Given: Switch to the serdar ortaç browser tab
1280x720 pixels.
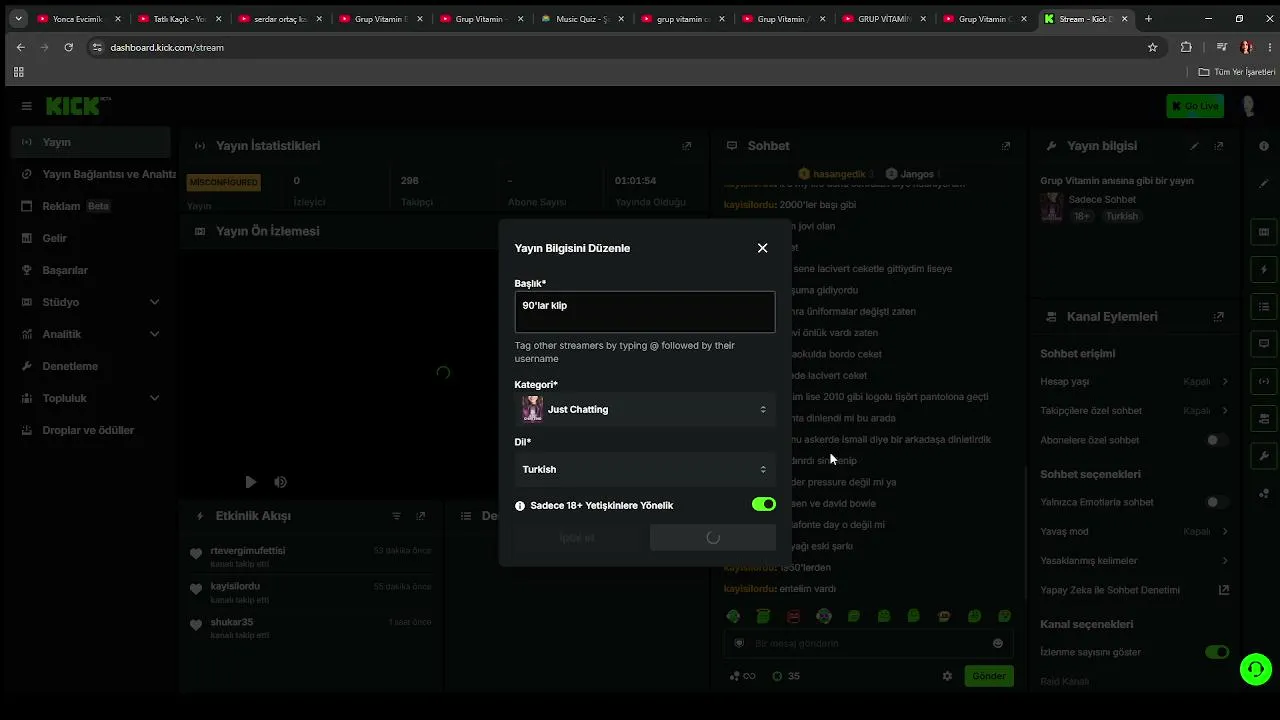Looking at the screenshot, I should click(281, 19).
